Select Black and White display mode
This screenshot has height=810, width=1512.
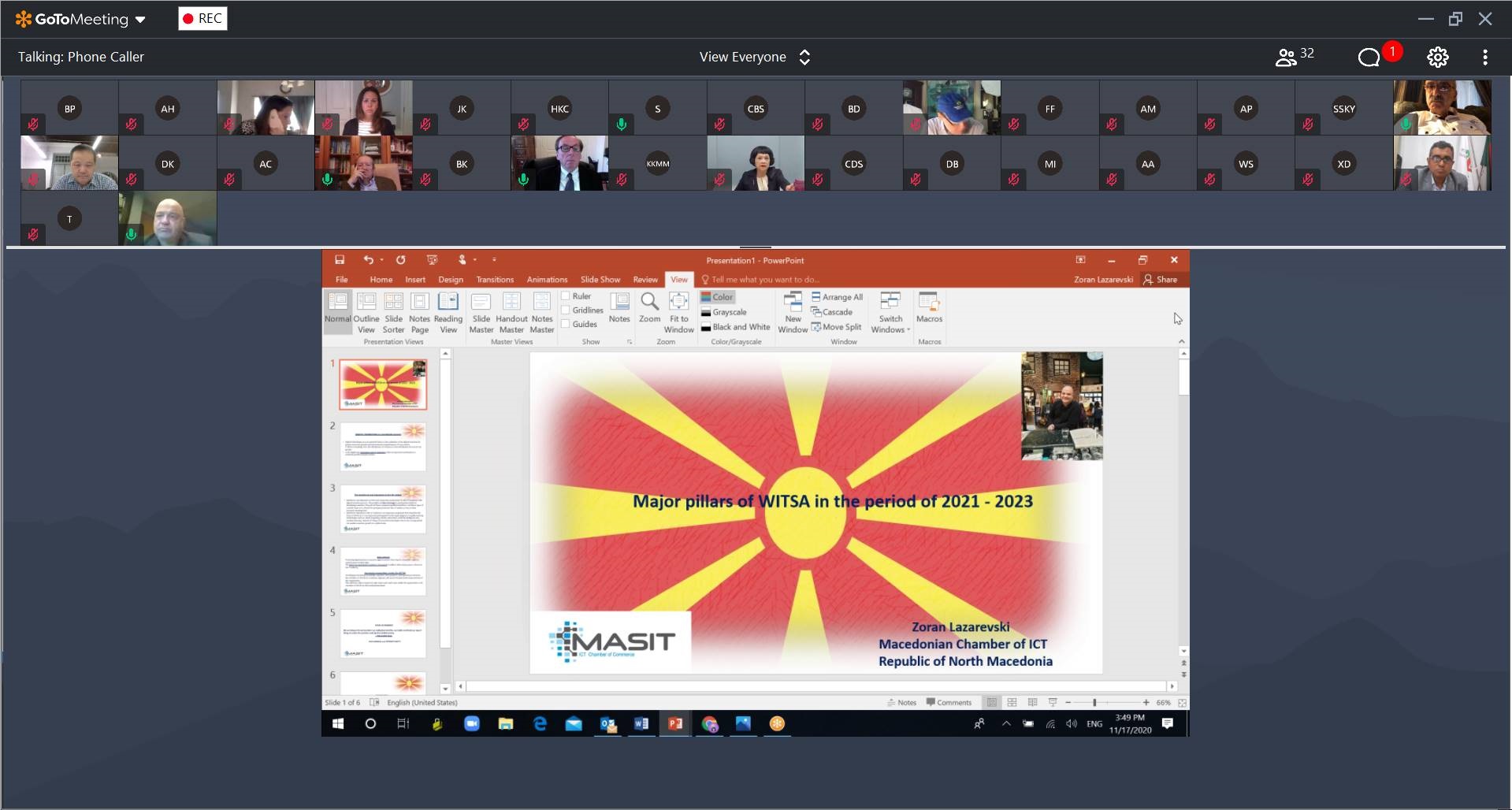pyautogui.click(x=735, y=327)
